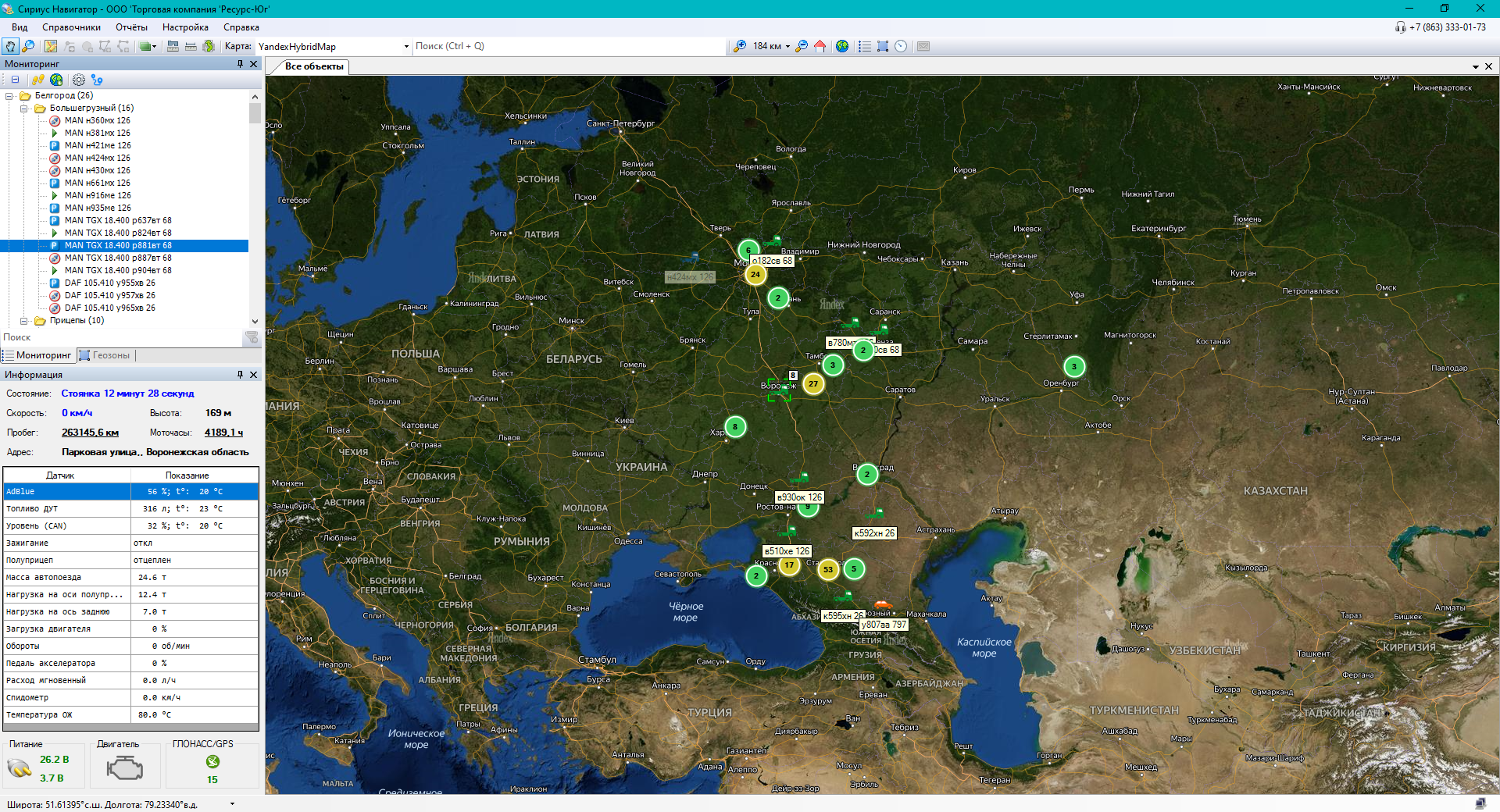1500x812 pixels.
Task: Collapse the Белгород (26) tree group
Action: tap(9, 96)
